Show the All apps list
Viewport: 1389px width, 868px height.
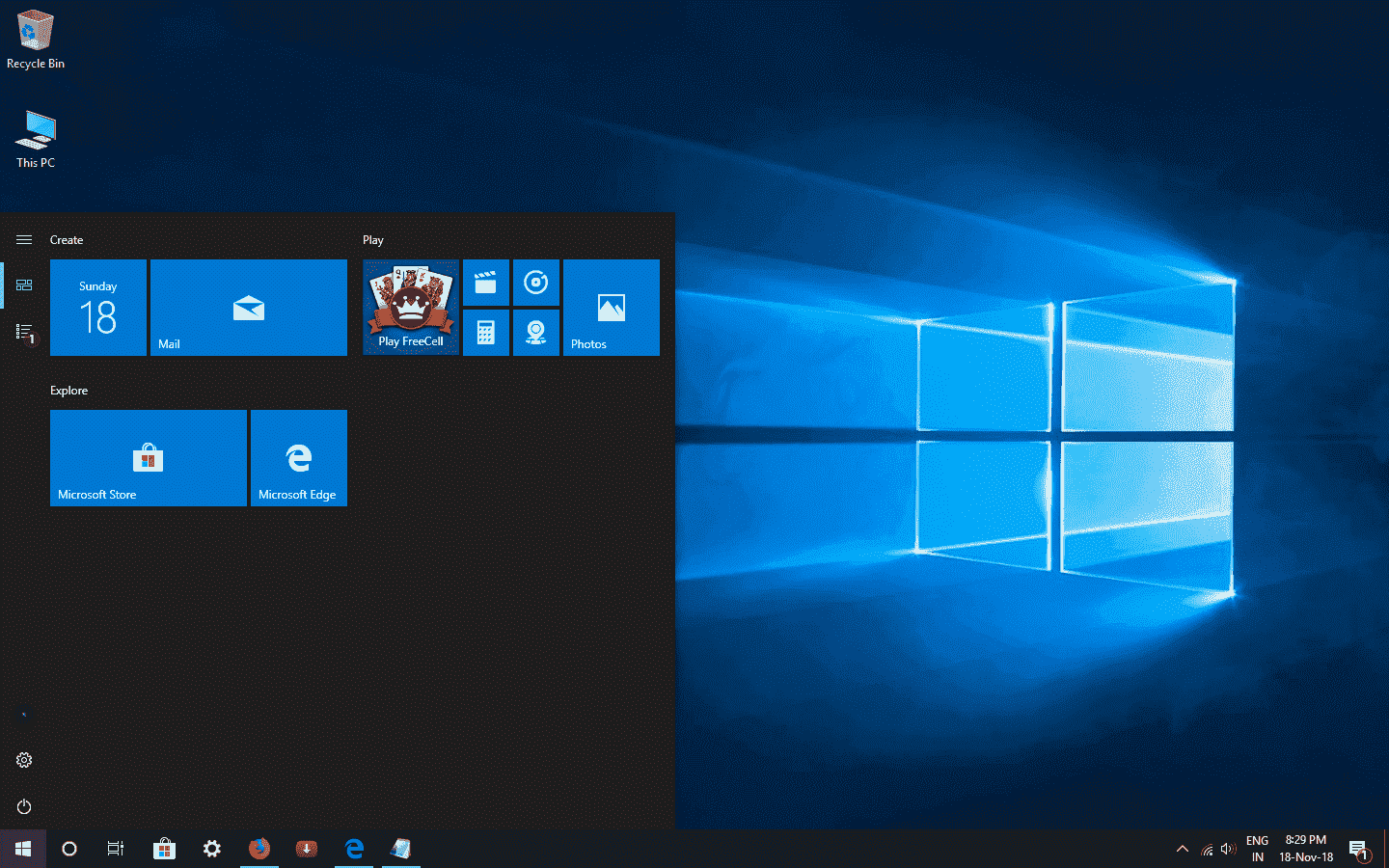pyautogui.click(x=24, y=333)
